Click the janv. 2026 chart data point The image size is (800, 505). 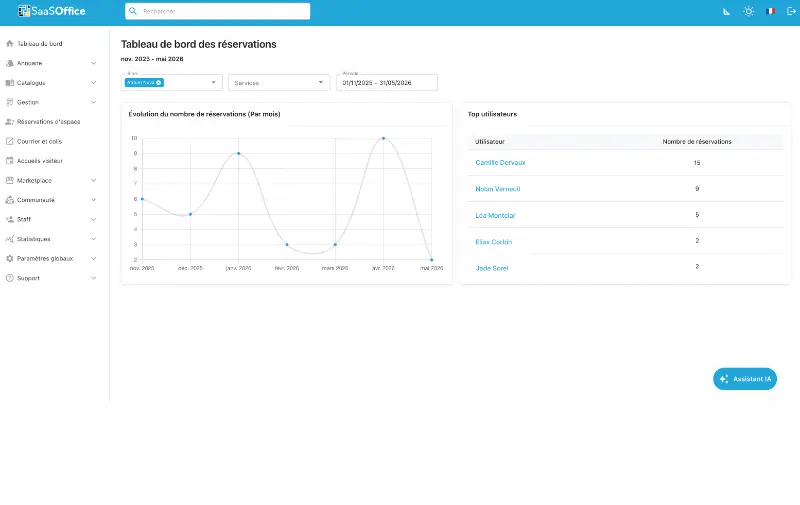coord(238,154)
